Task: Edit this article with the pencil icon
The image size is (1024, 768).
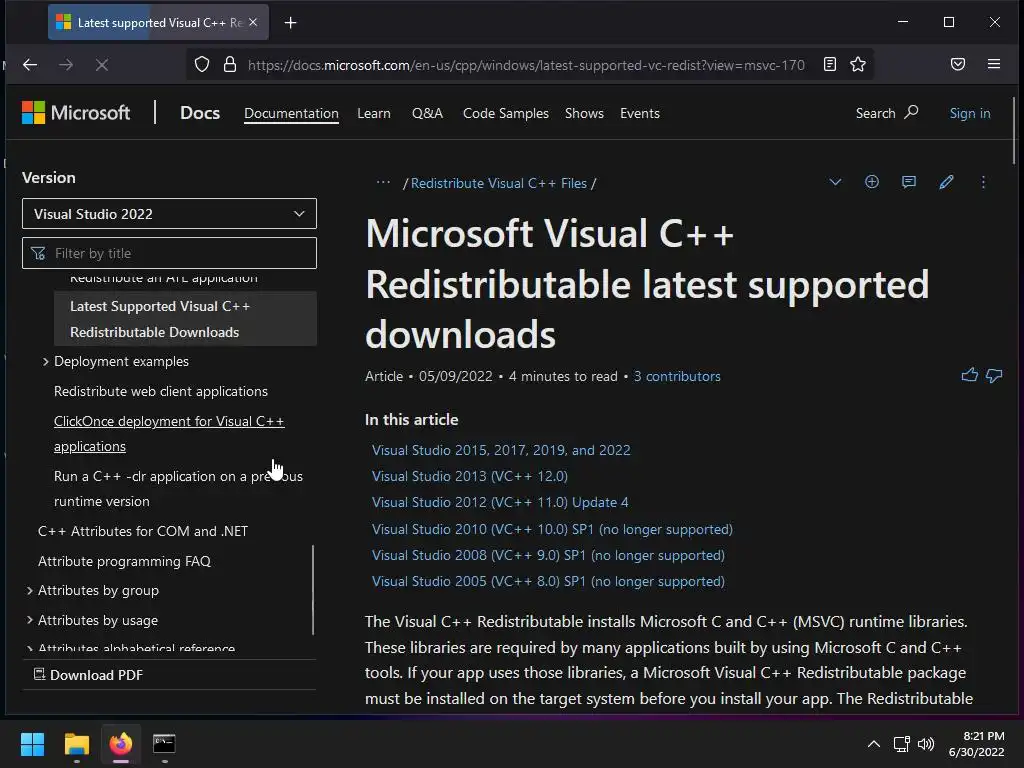Action: click(946, 182)
